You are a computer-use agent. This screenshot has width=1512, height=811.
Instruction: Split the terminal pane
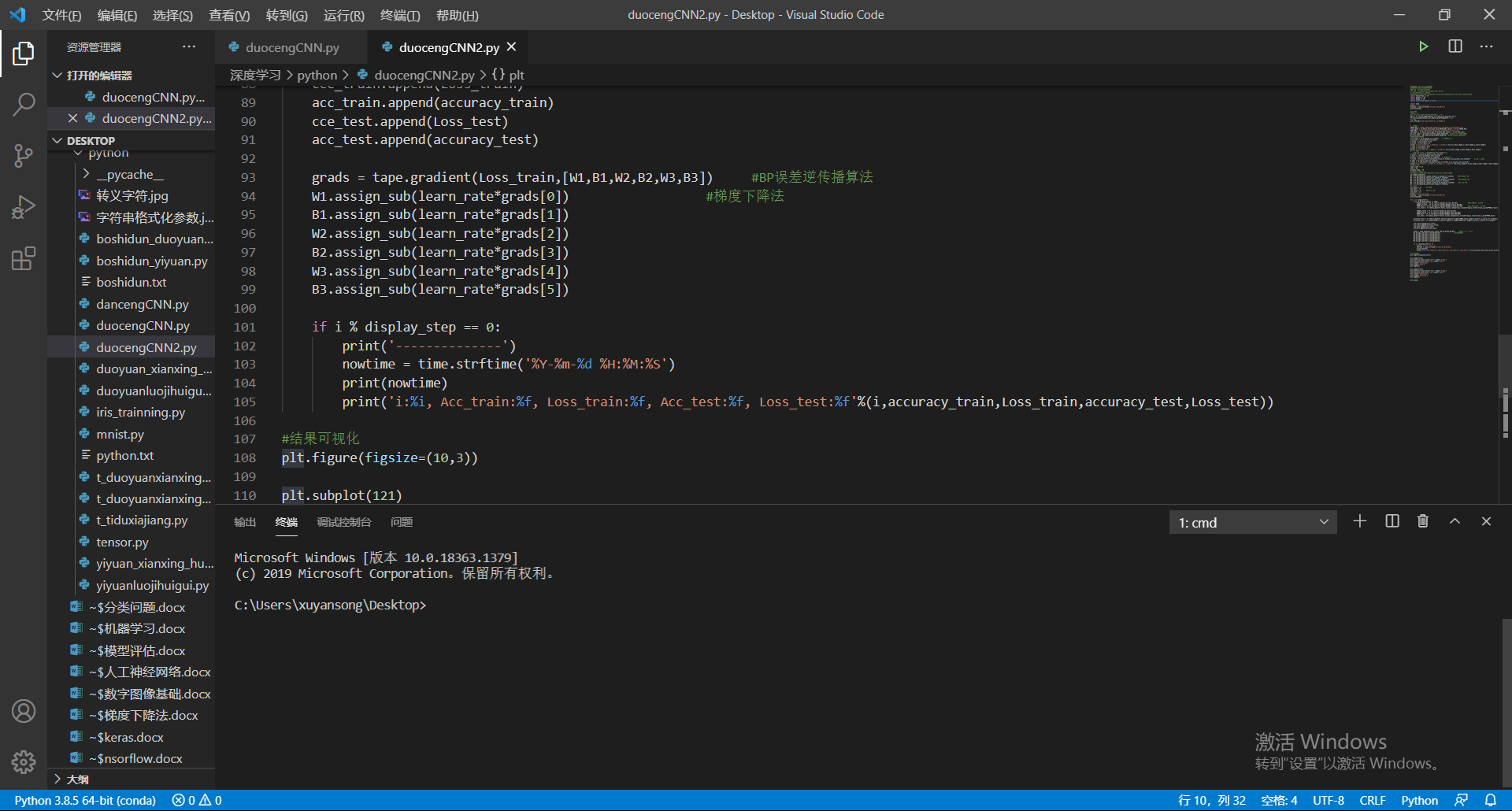tap(1392, 521)
